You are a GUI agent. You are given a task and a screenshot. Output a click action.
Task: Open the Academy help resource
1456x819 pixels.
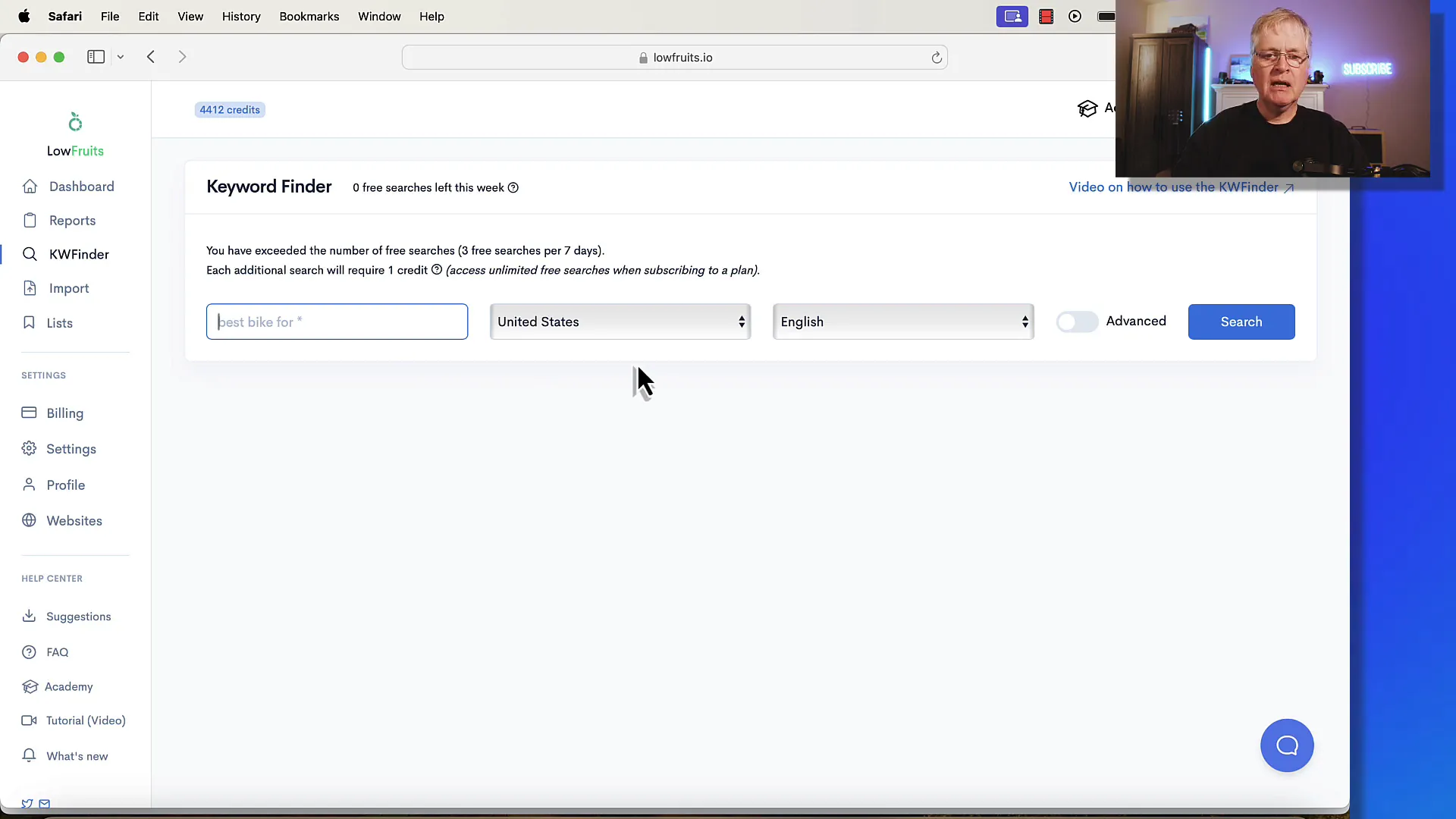pyautogui.click(x=69, y=686)
